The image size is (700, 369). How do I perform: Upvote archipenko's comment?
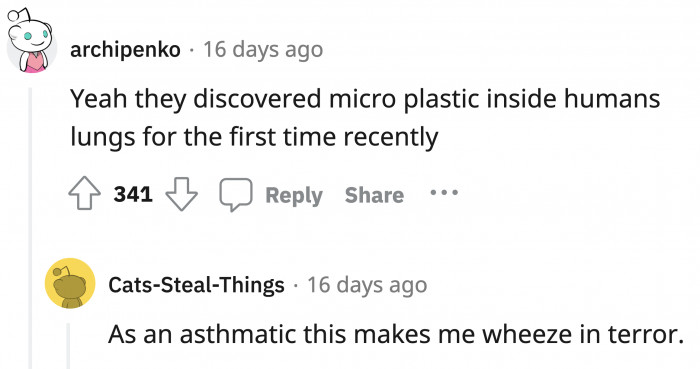(84, 195)
